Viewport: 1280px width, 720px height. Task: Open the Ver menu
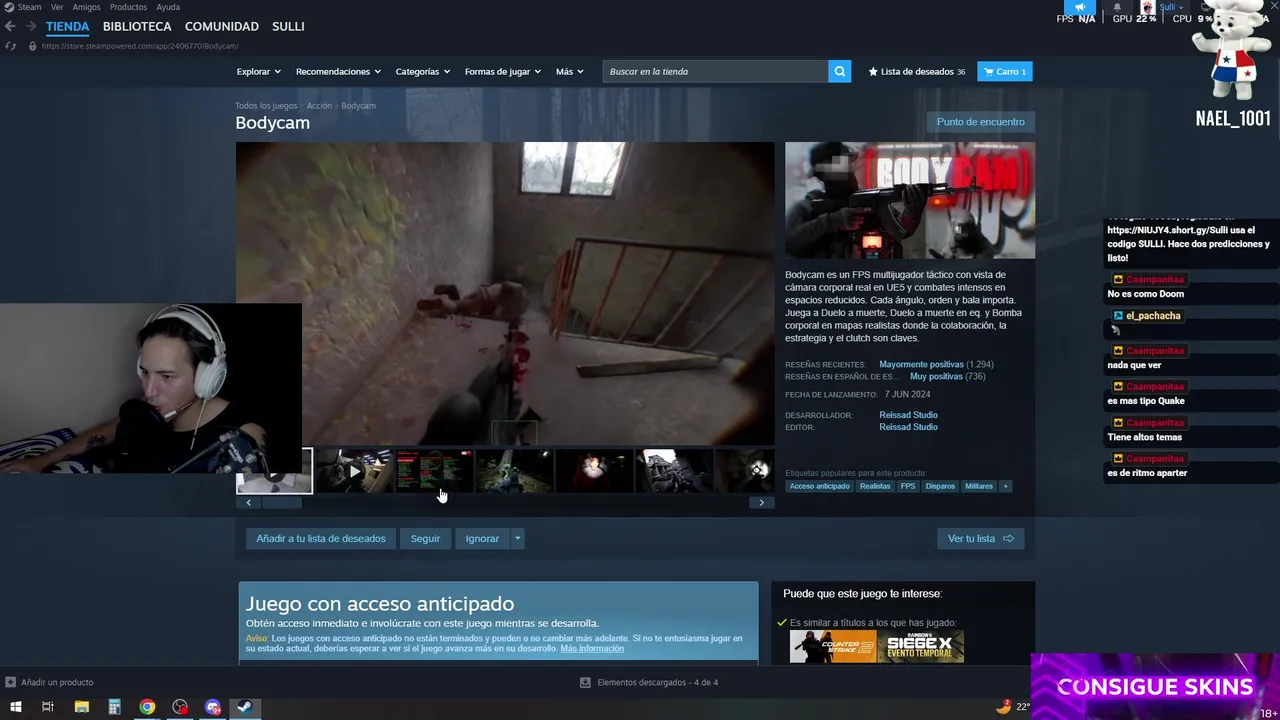coord(57,7)
